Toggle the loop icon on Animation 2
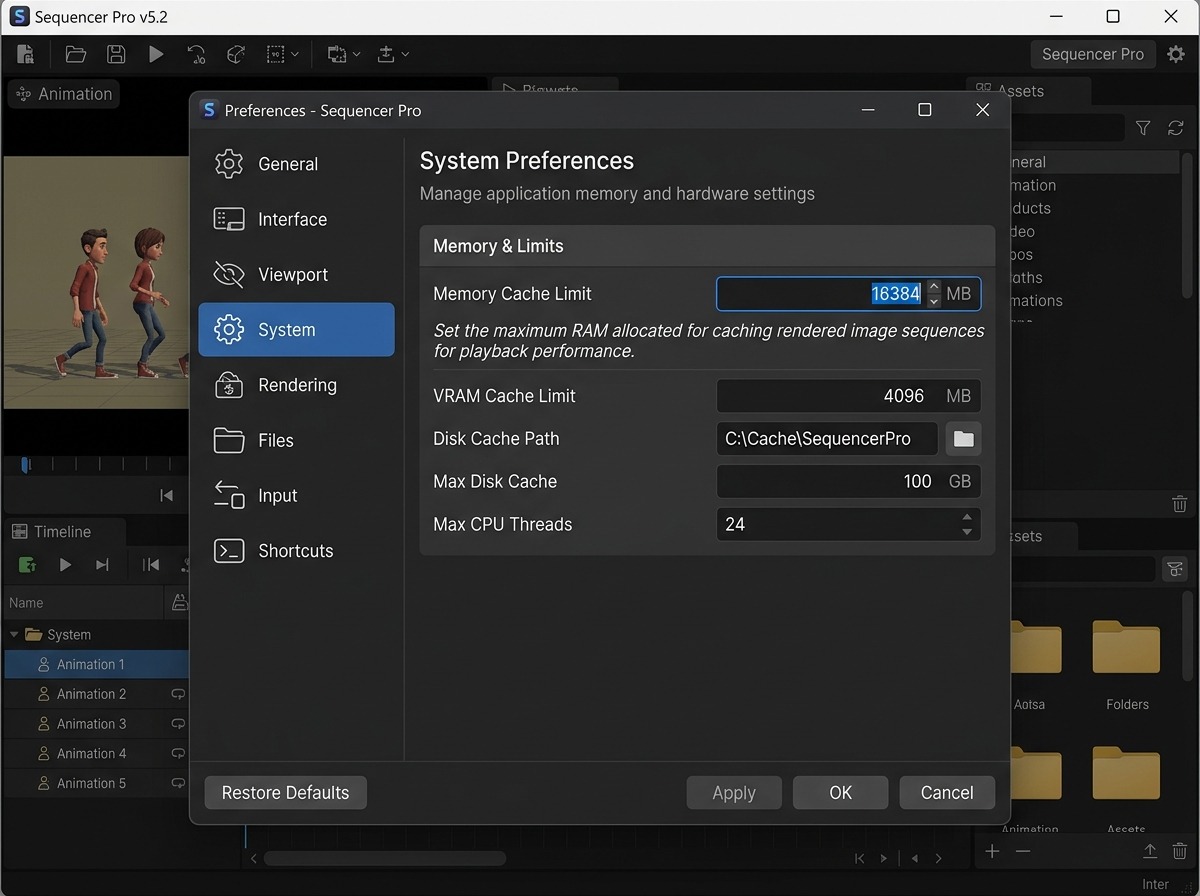1200x896 pixels. (178, 694)
